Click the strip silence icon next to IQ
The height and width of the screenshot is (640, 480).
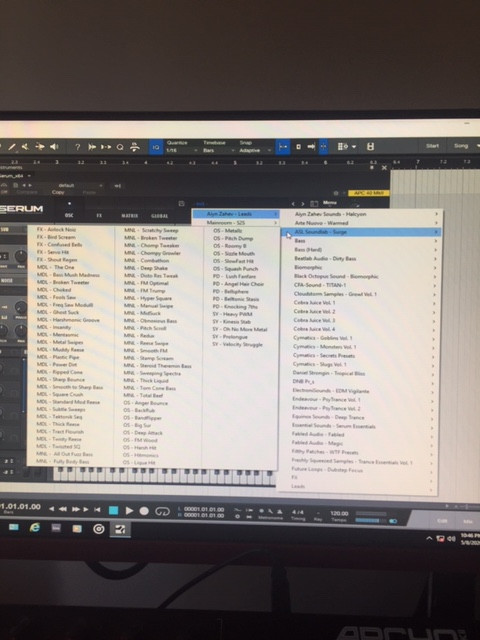[135, 147]
